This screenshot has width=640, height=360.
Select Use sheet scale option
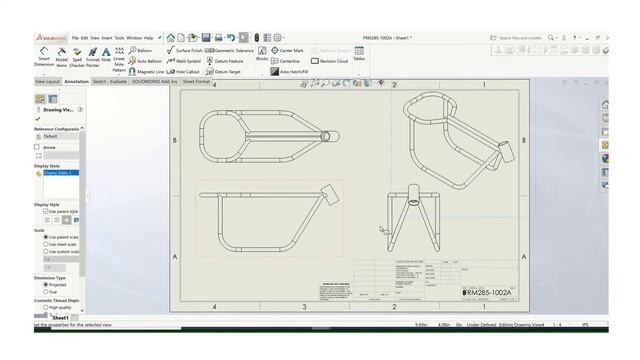tap(46, 244)
